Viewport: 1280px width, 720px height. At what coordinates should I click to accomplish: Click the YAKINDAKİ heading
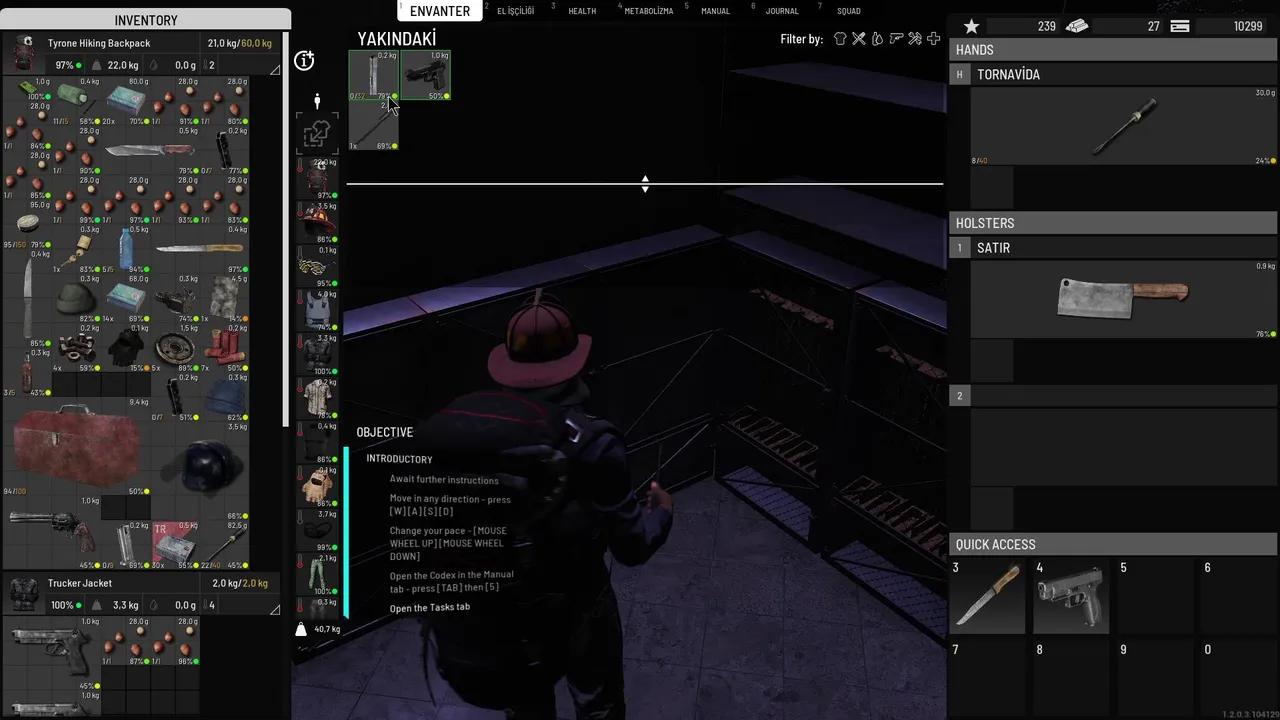(x=397, y=39)
